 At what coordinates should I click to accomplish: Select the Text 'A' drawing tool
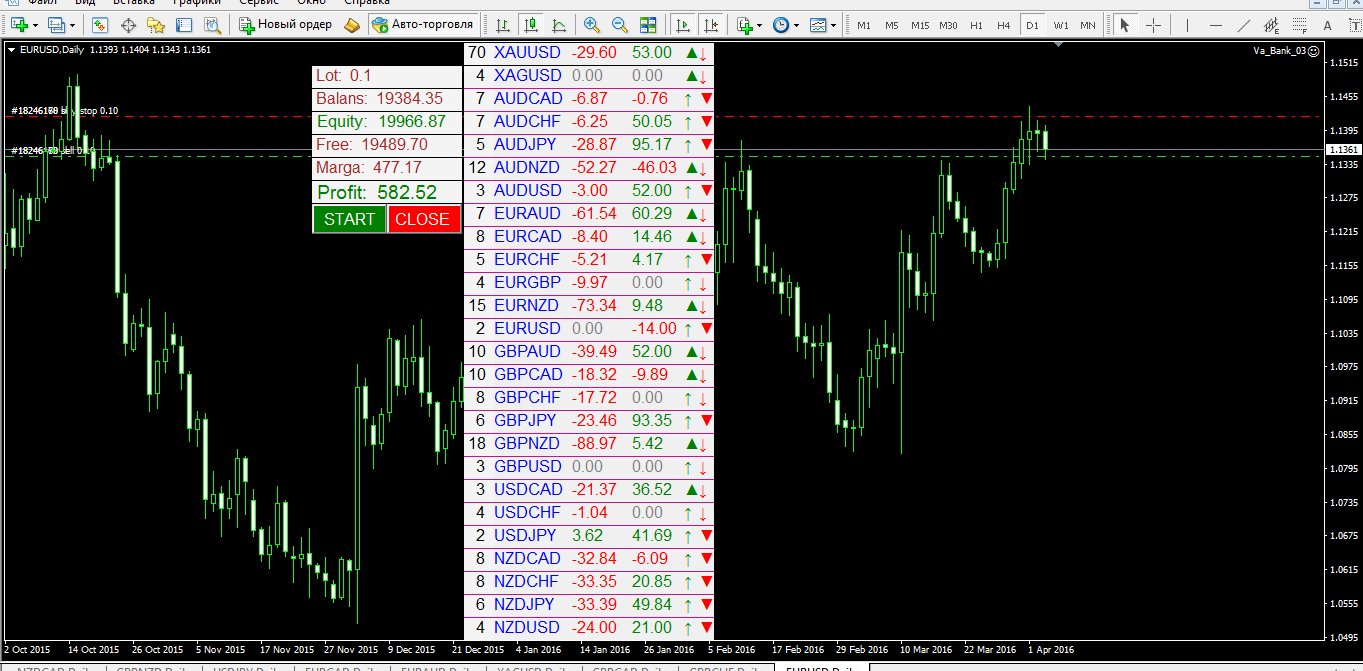pos(1328,24)
